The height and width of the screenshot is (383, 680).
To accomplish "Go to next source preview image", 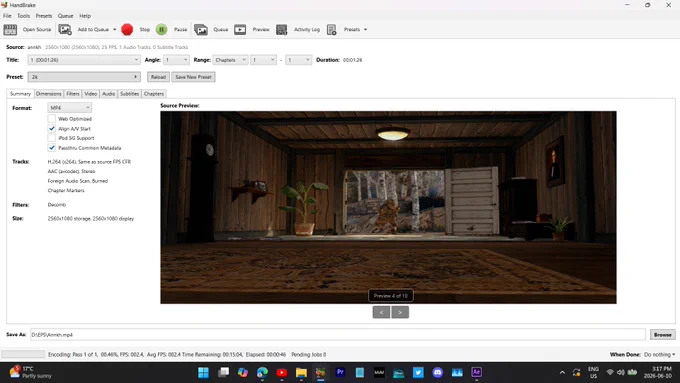I will click(x=400, y=312).
